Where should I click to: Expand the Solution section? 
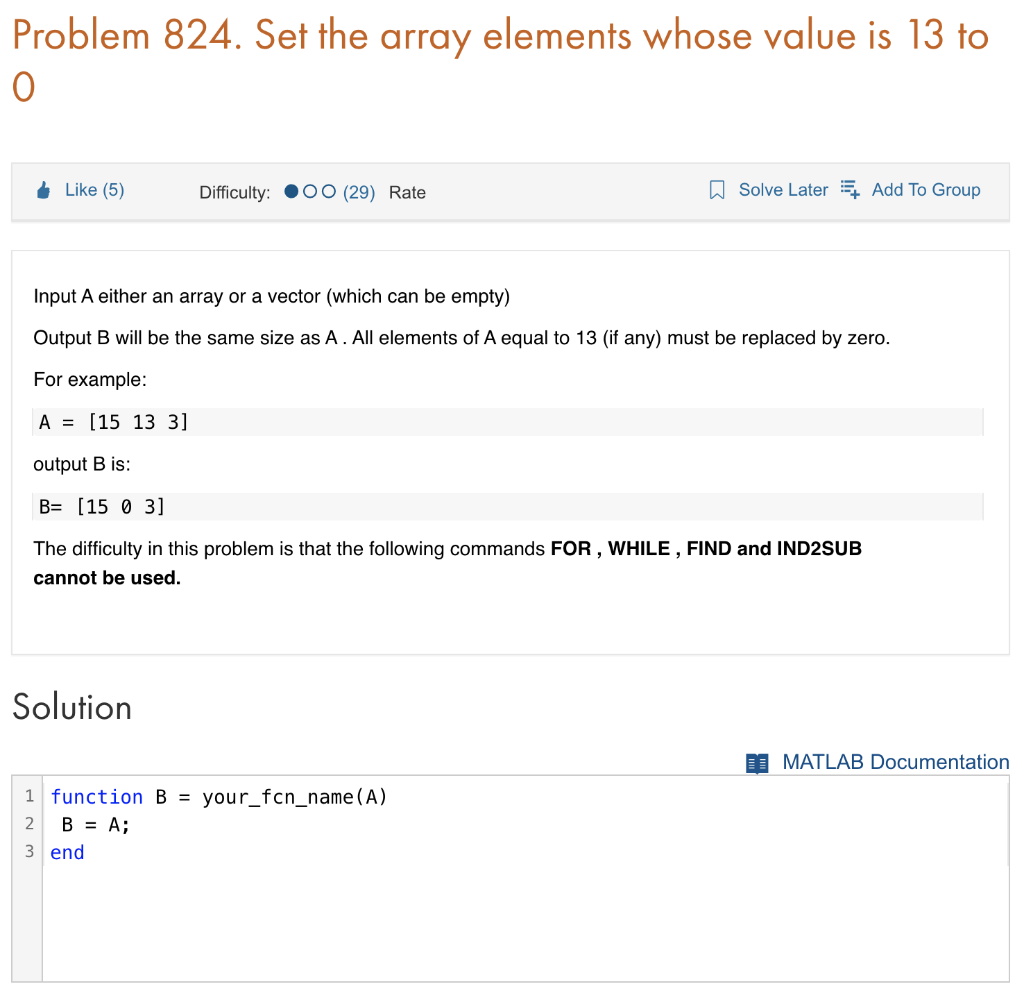coord(71,707)
